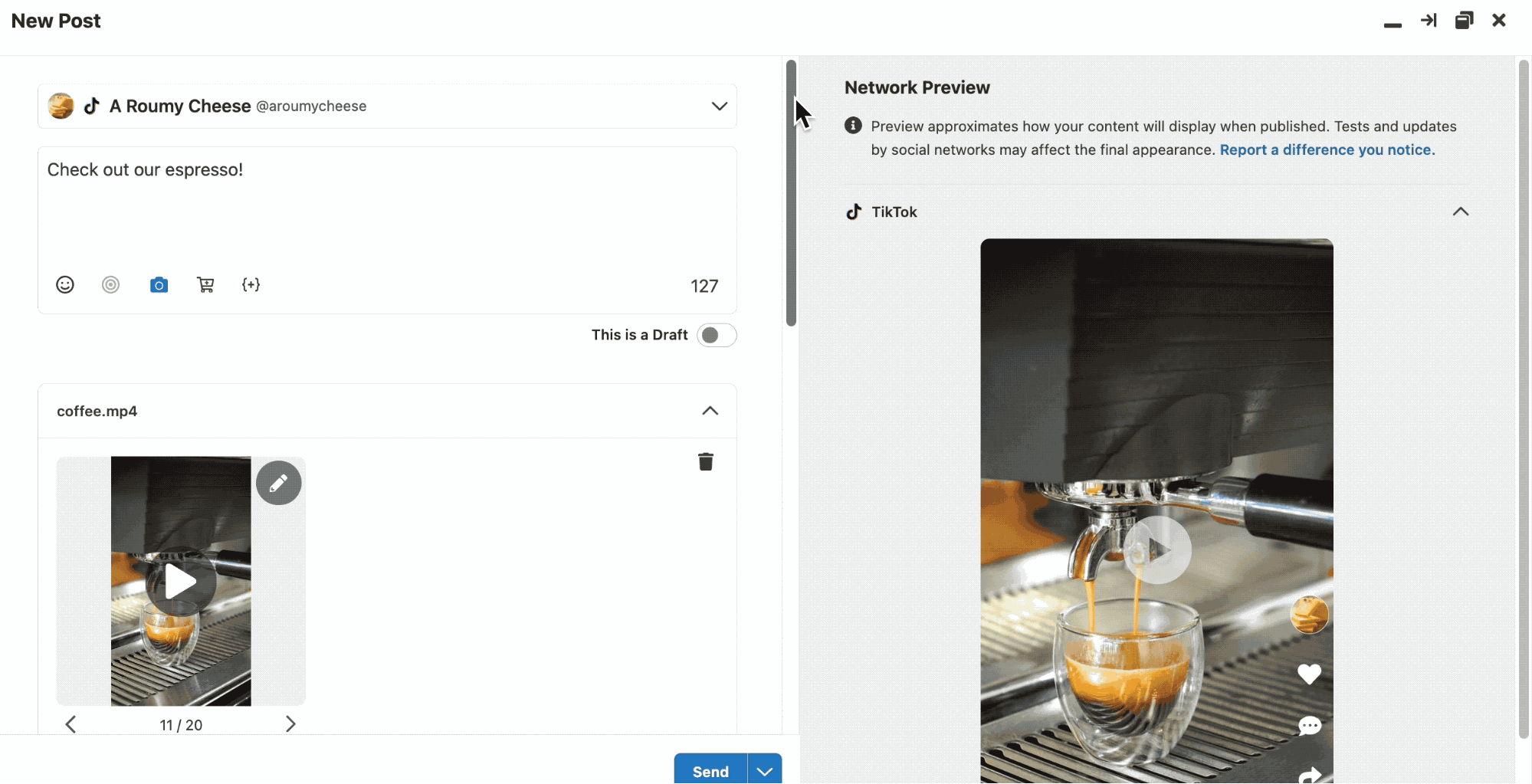Viewport: 1532px width, 784px height.
Task: Open the emoji picker
Action: point(65,285)
